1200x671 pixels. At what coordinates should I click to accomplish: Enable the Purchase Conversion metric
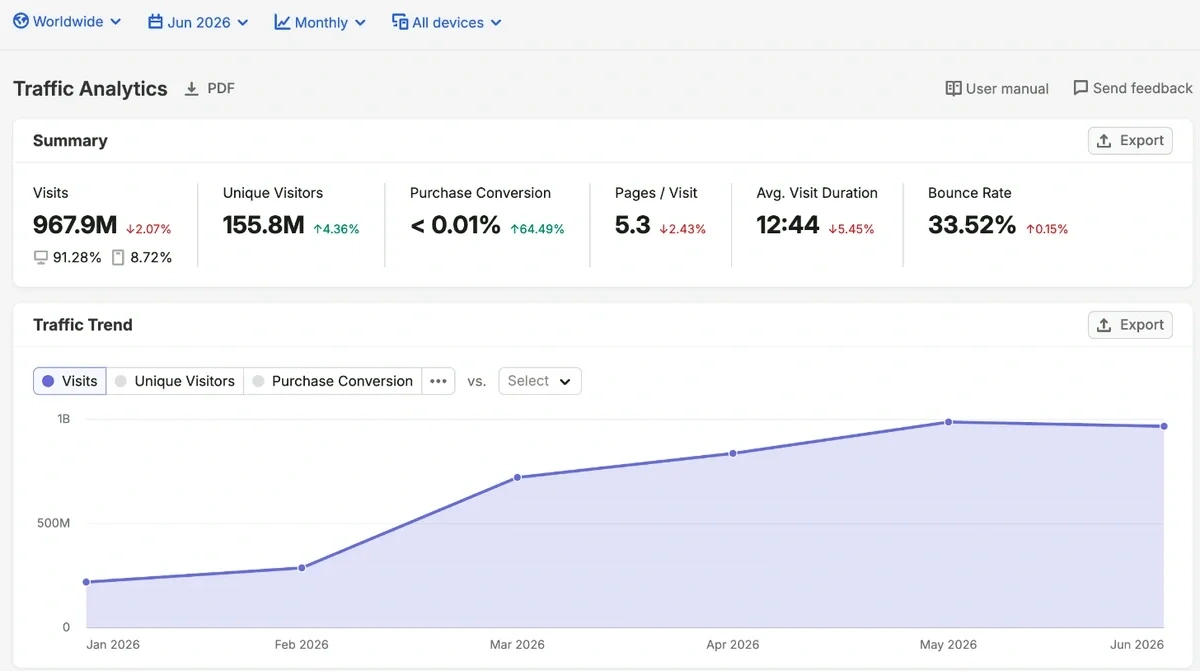332,381
